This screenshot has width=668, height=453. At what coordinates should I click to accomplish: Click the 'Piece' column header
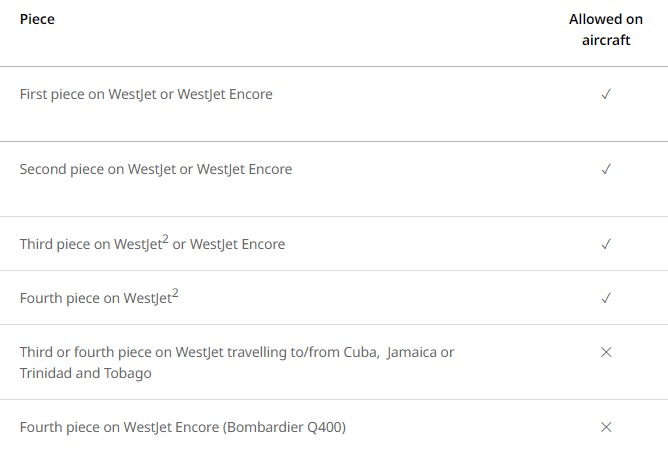click(37, 19)
